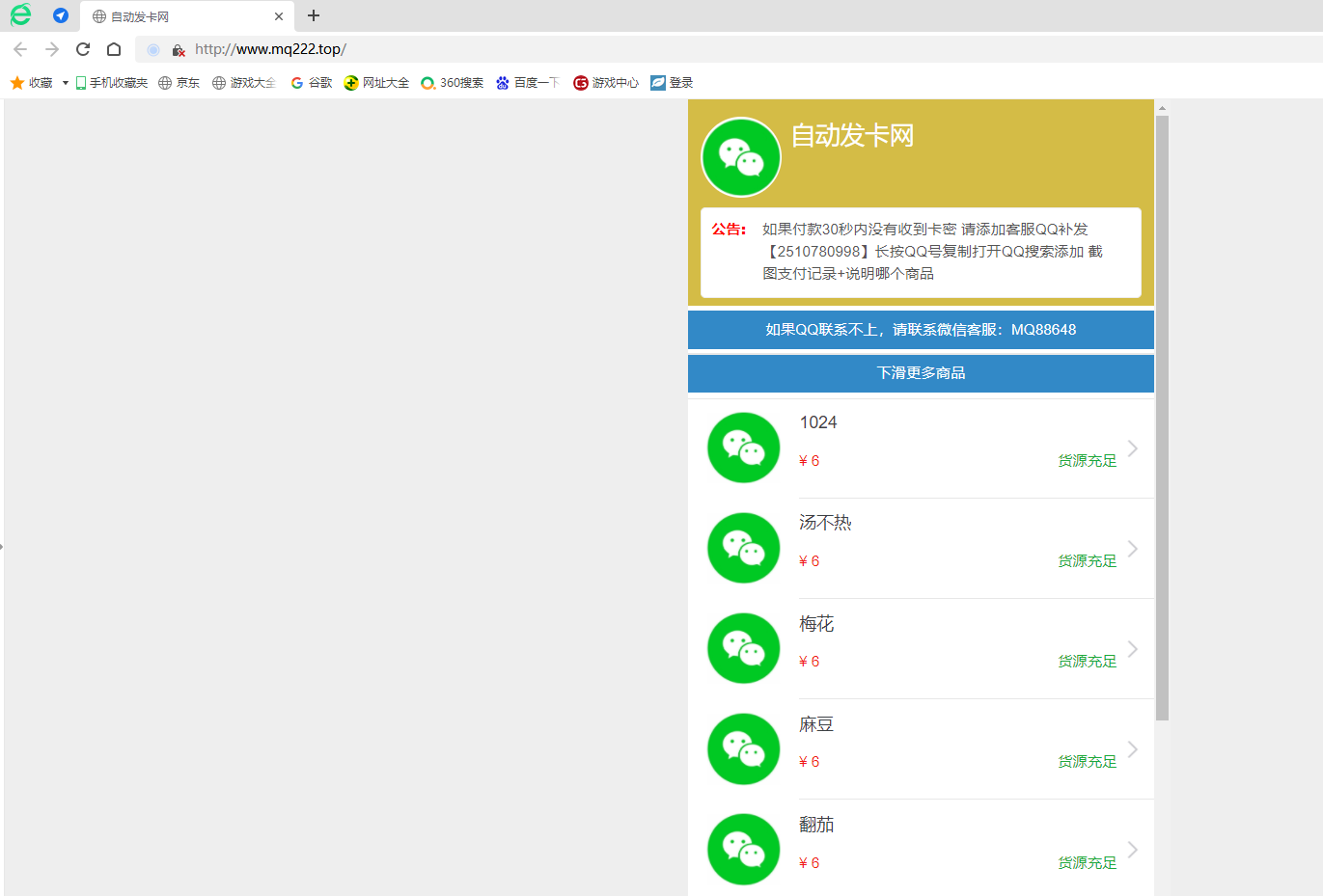This screenshot has width=1323, height=896.
Task: Click the WeChat icon for 翻茄 product
Action: tap(743, 850)
